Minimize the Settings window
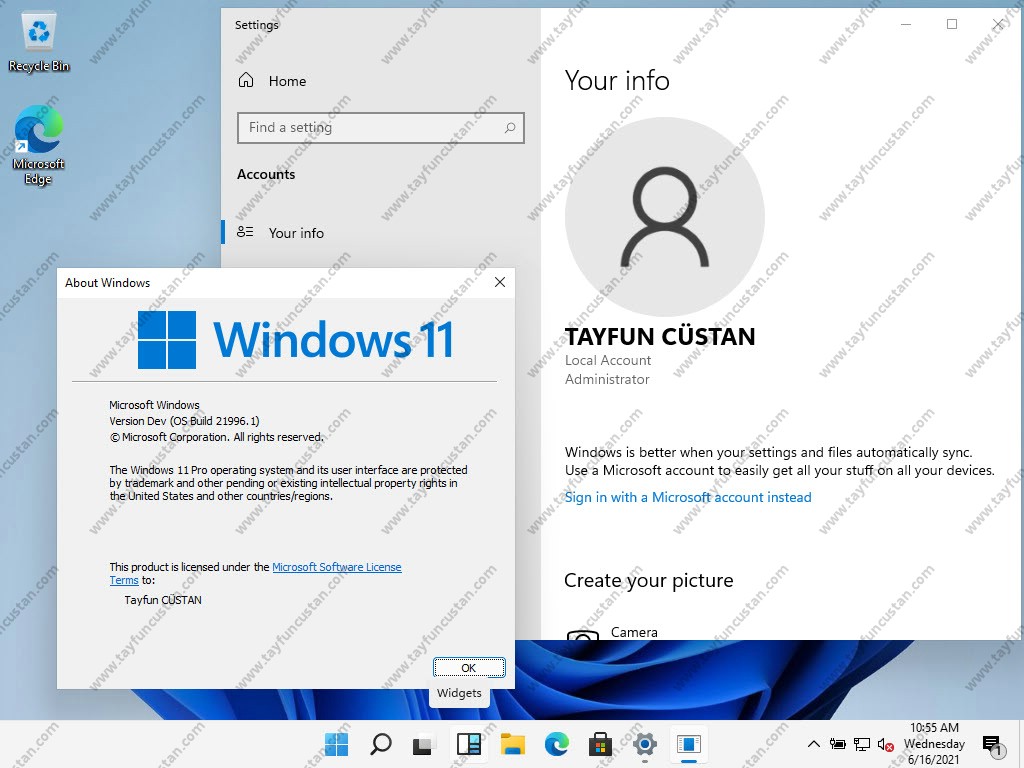 (x=906, y=24)
